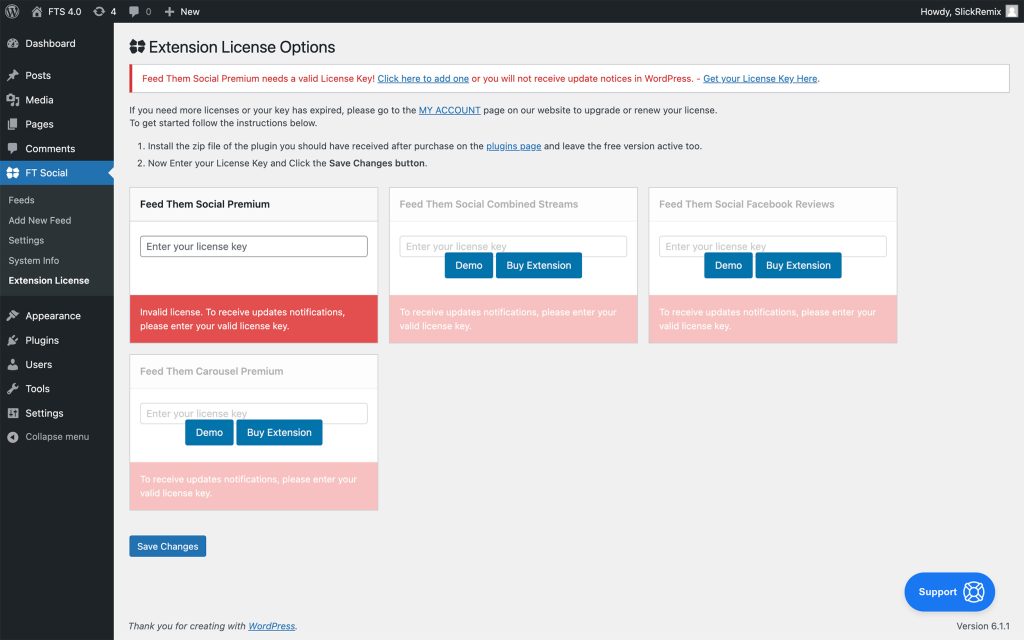Click the 'Invalid license' red notice text
The image size is (1024, 640).
242,319
